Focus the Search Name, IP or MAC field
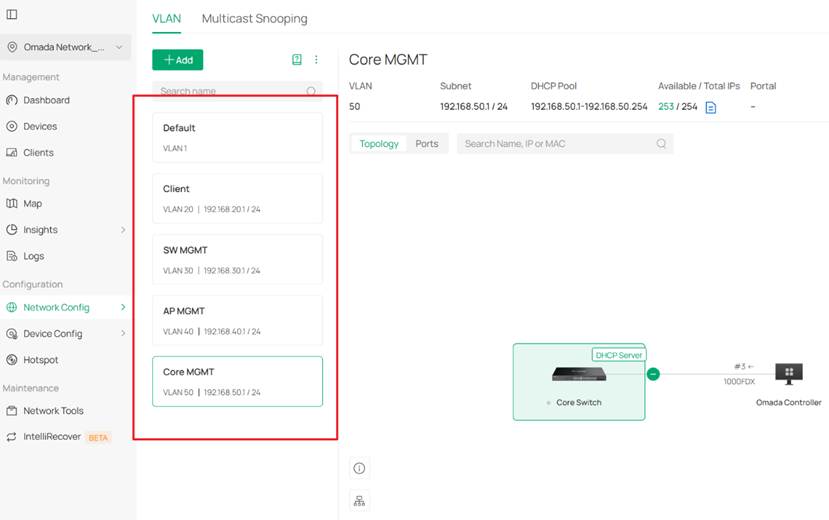The height and width of the screenshot is (520, 829). [565, 144]
